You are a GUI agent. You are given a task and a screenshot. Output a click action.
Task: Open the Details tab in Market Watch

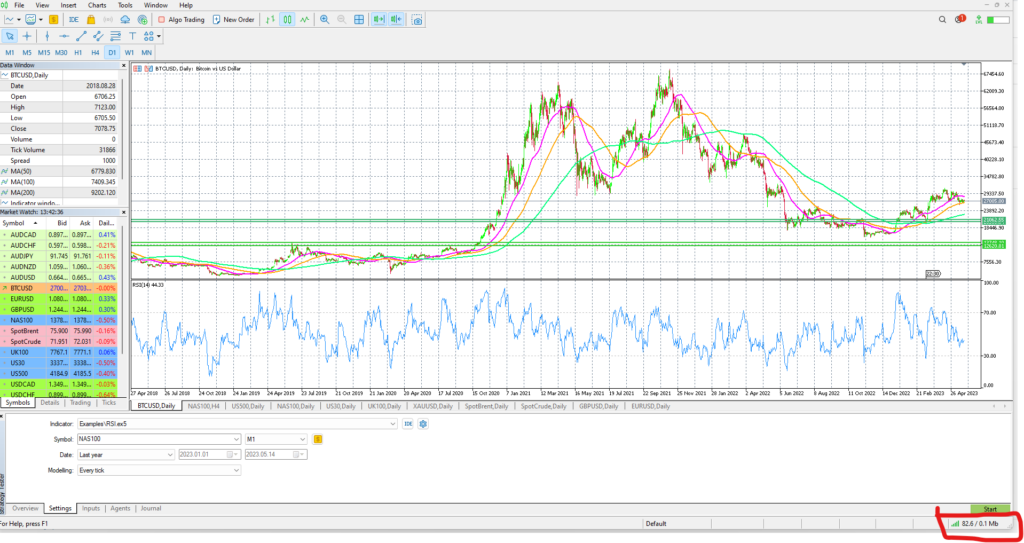point(50,403)
